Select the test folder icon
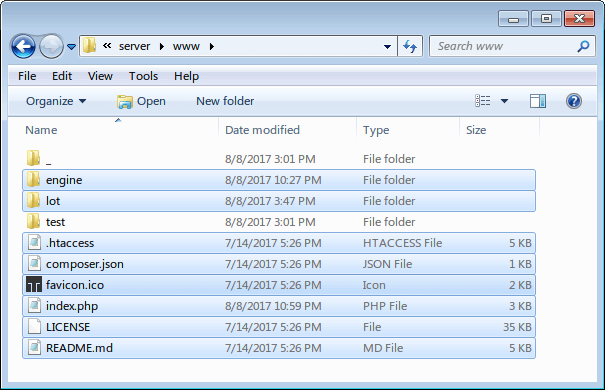This screenshot has width=605, height=390. 34,221
